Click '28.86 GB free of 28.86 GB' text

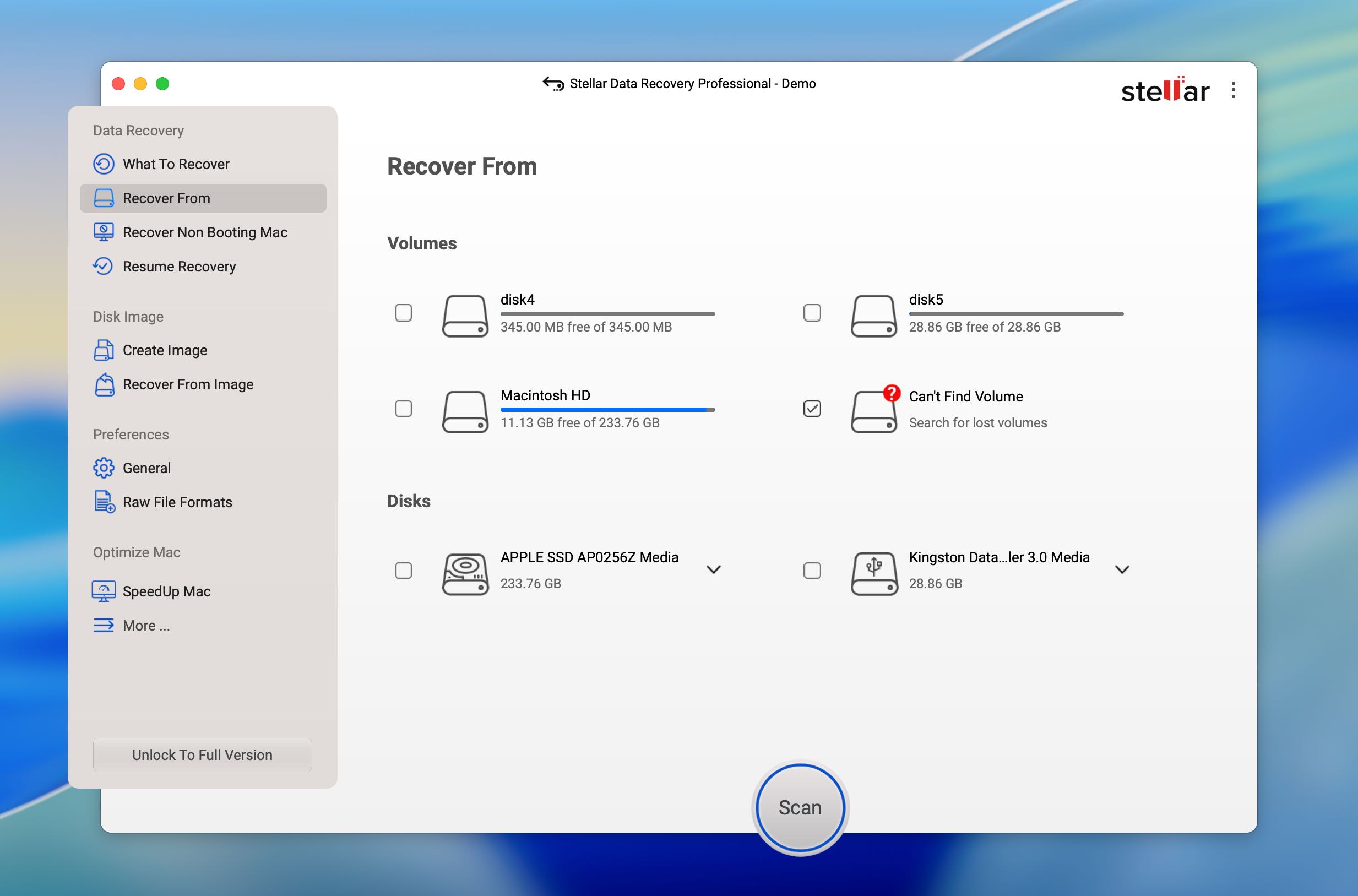tap(985, 327)
